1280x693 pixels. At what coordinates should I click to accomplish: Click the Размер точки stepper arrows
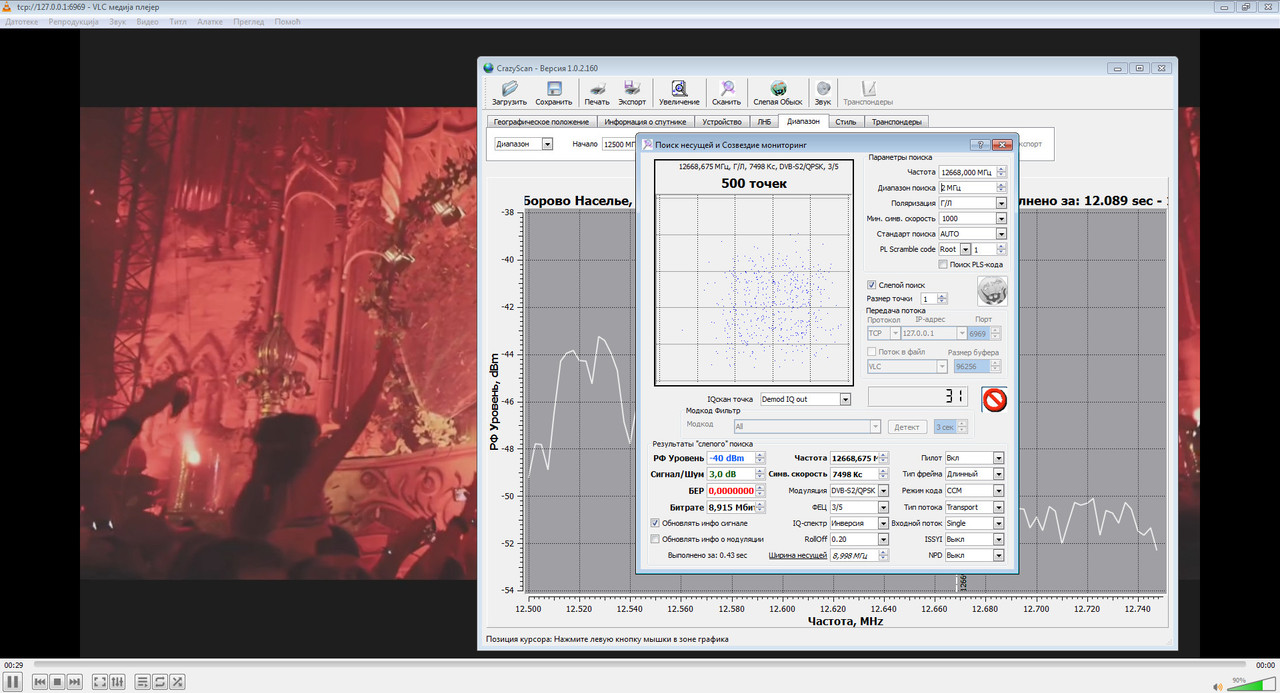click(x=942, y=299)
